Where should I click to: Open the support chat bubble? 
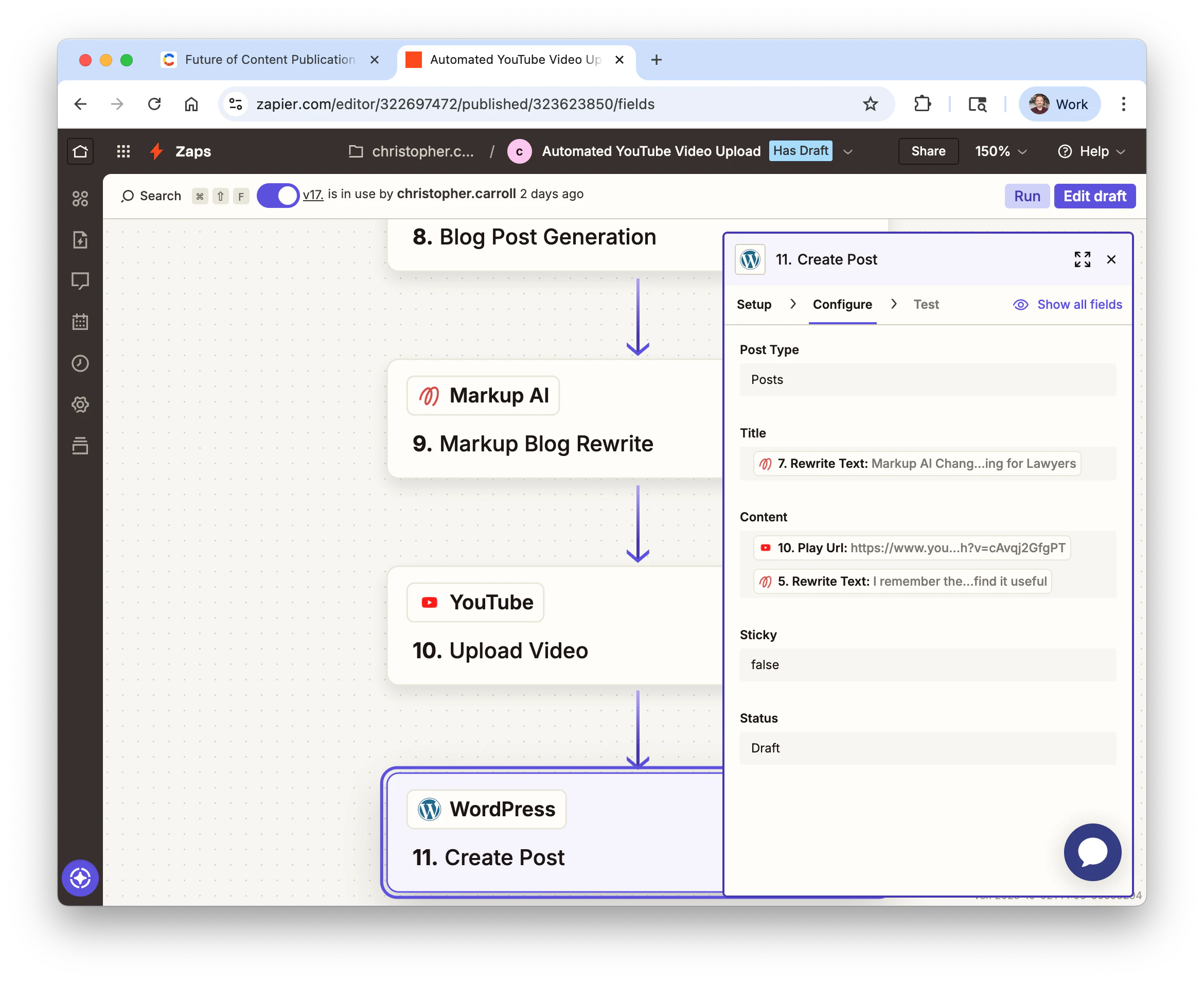coord(1091,852)
